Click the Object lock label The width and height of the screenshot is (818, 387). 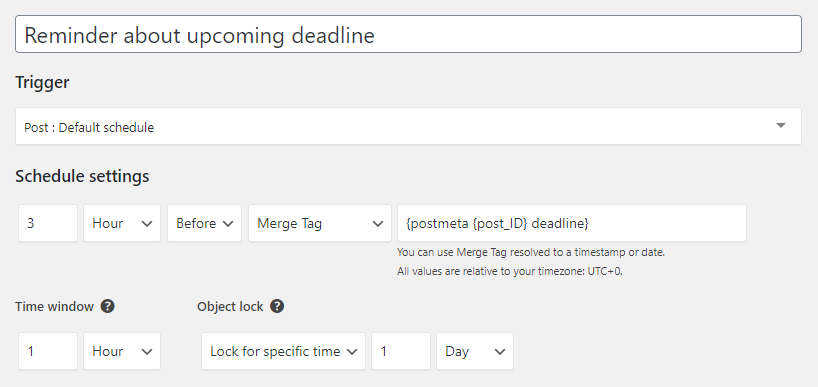[230, 306]
